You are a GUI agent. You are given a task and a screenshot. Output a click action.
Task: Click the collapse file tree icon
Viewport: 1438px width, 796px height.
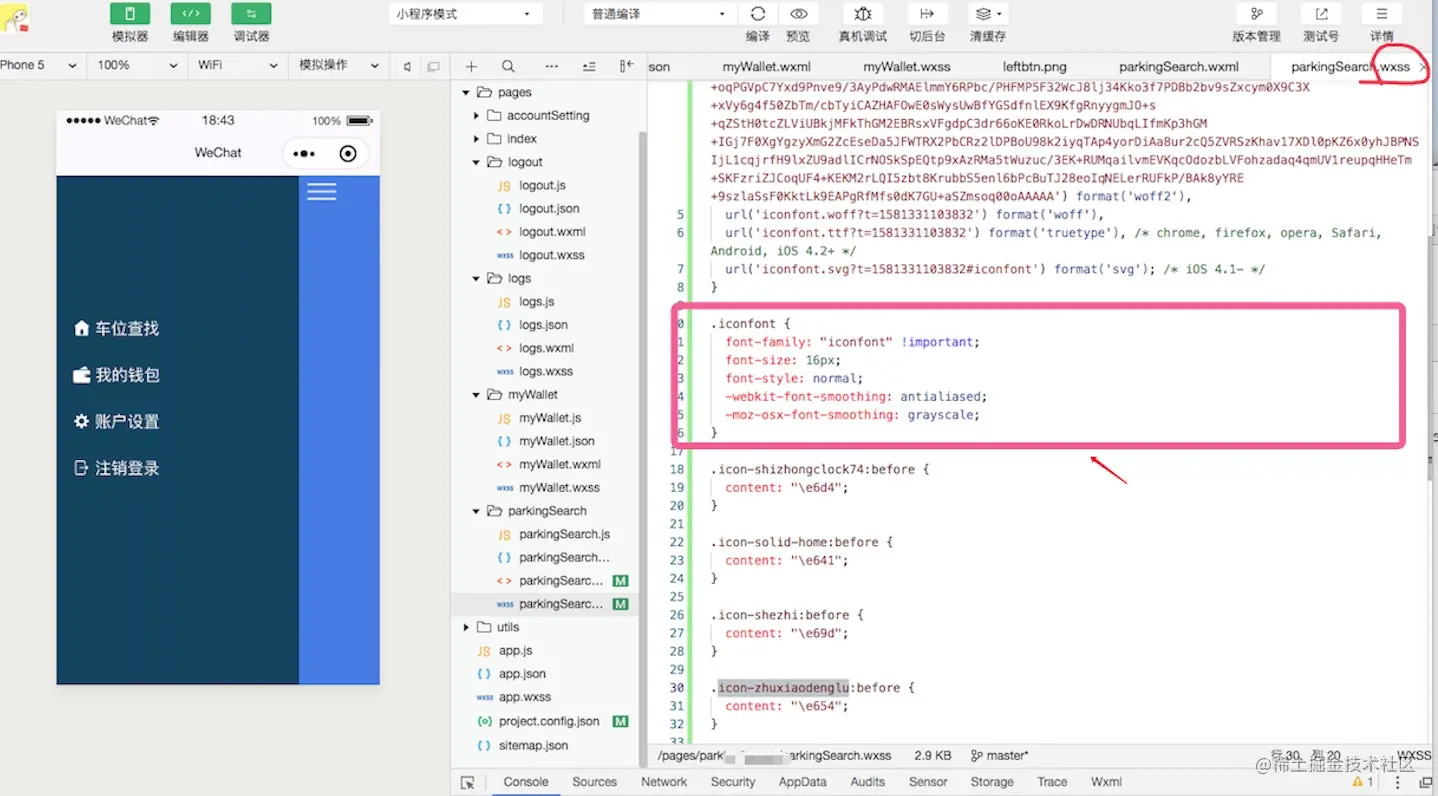pyautogui.click(x=589, y=66)
